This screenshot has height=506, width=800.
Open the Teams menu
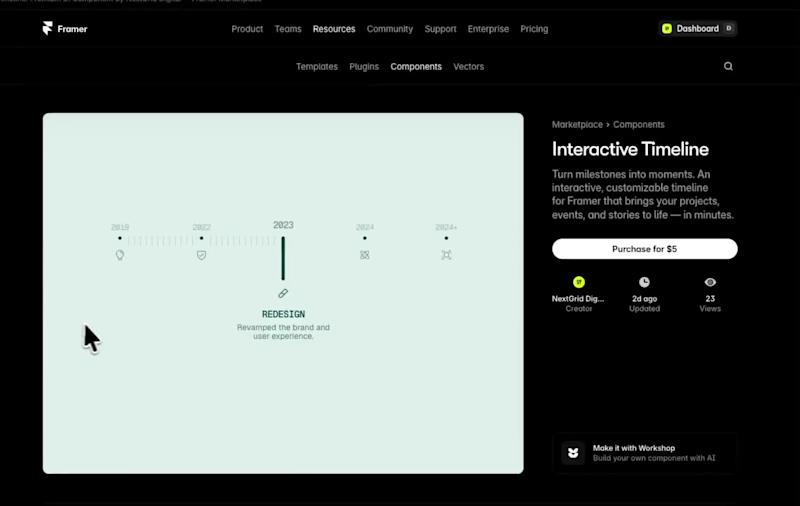pos(288,29)
